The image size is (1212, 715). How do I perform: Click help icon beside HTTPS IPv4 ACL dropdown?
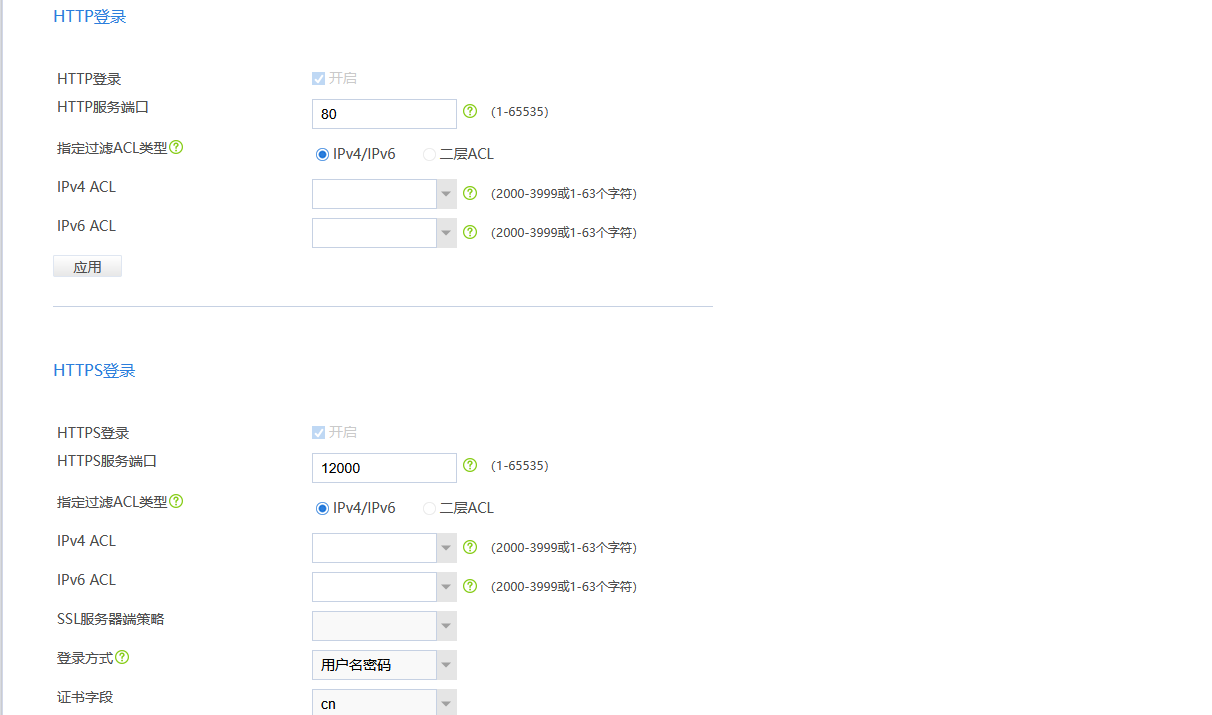(470, 547)
